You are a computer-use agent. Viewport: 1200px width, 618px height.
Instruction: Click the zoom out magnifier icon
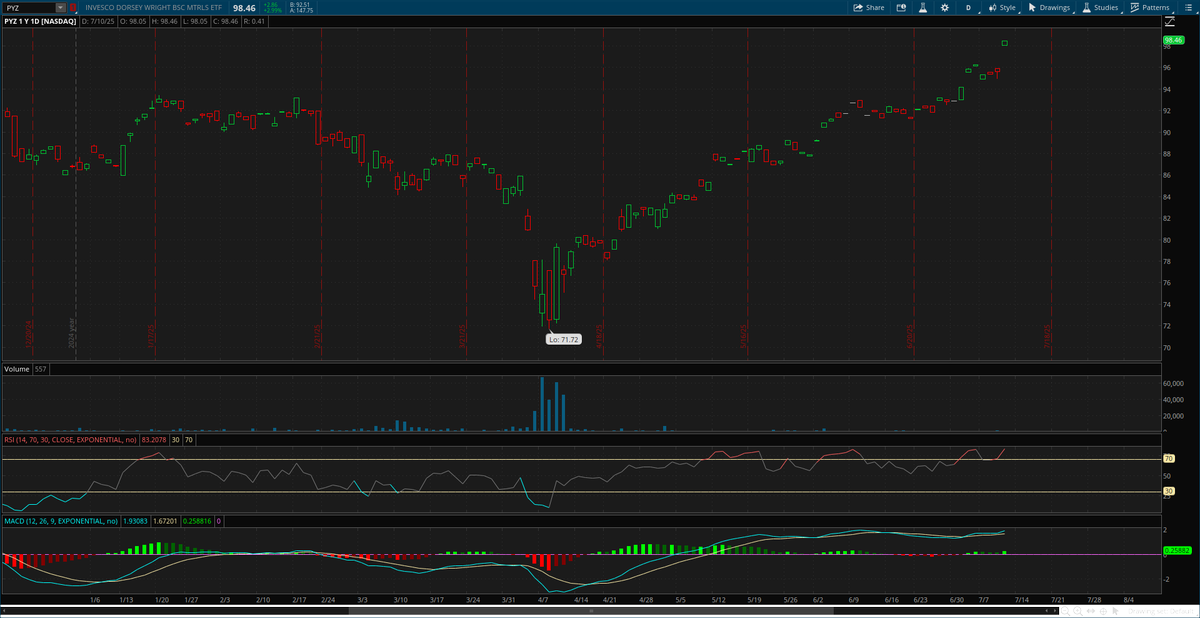(x=1065, y=611)
